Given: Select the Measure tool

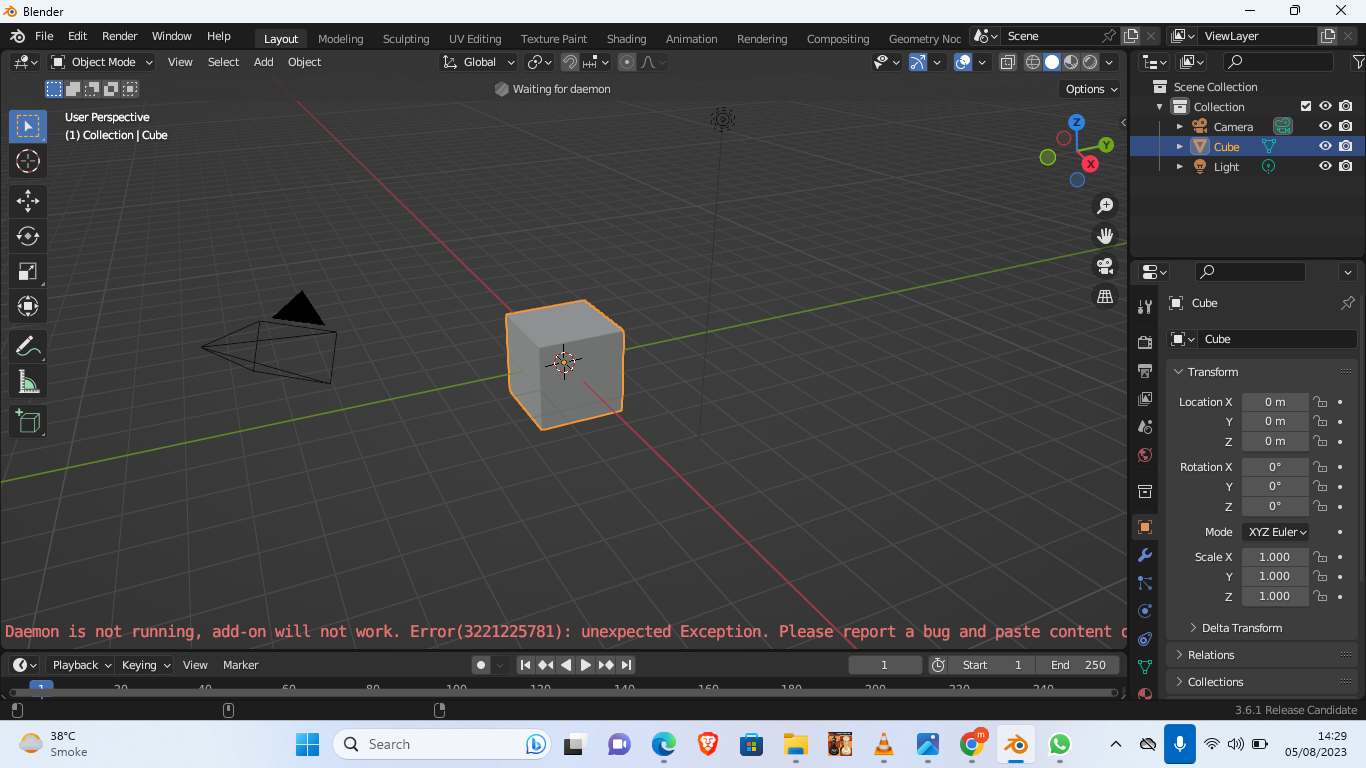Looking at the screenshot, I should 27,381.
